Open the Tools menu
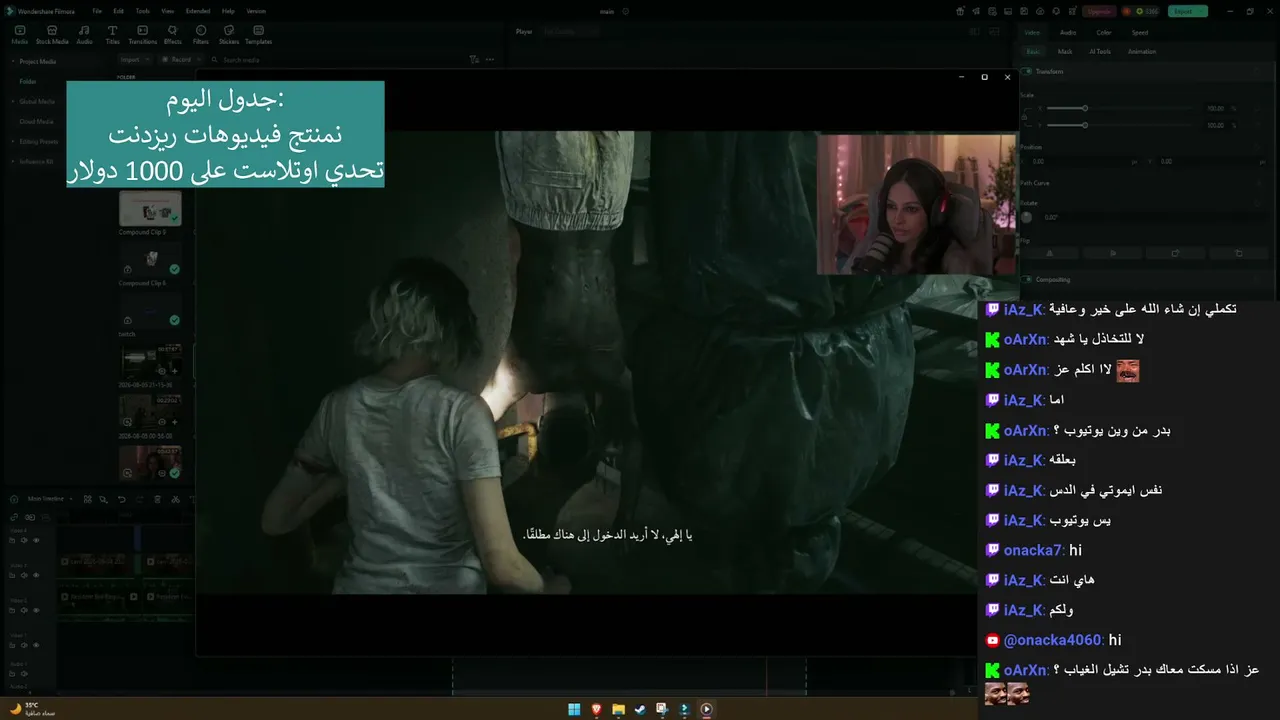 click(143, 11)
